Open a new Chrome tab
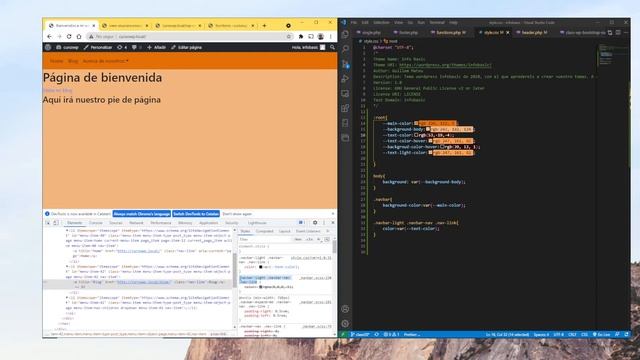 264,25
